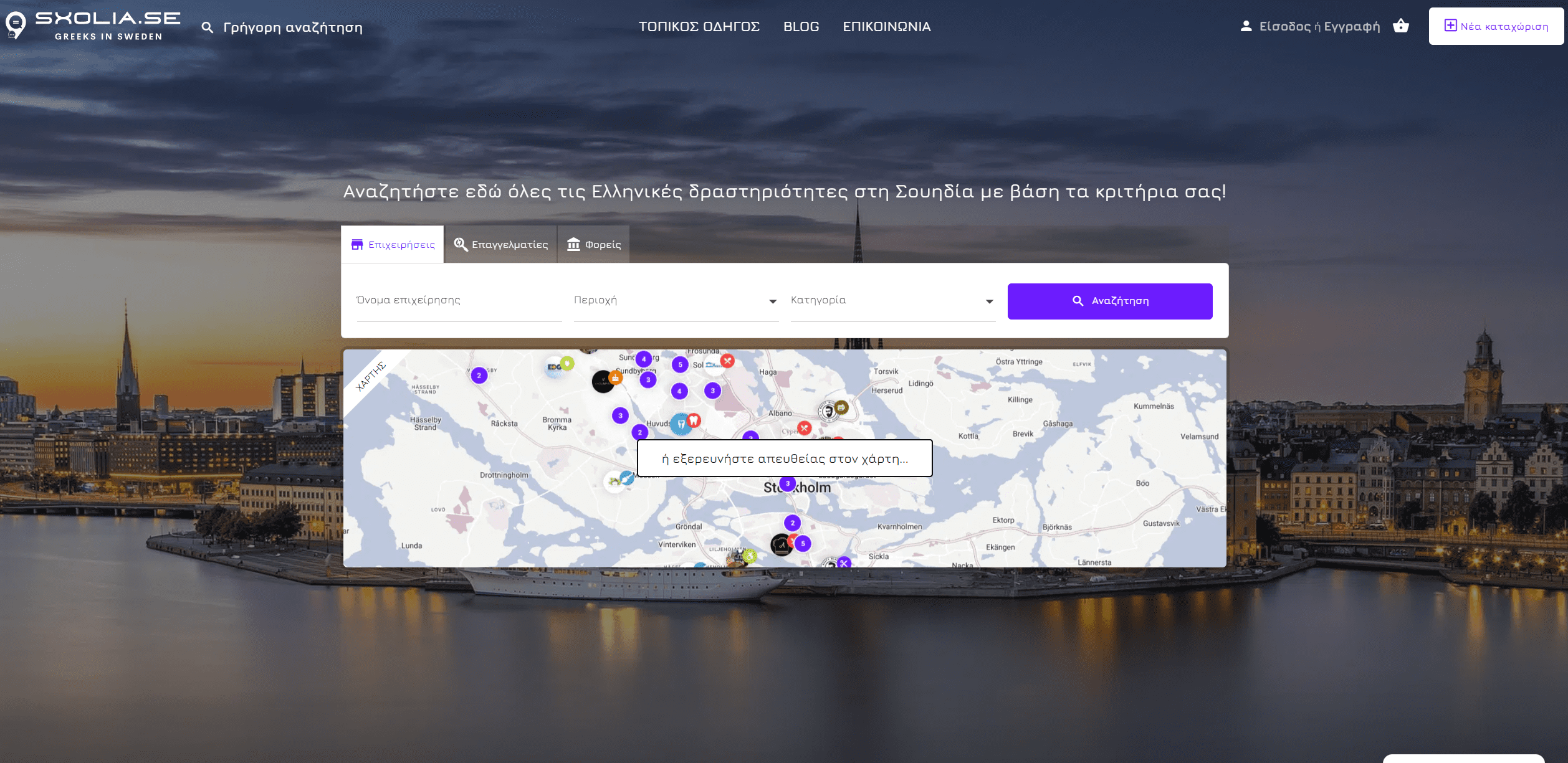
Task: Expand the Περιοχή dropdown
Action: coord(676,301)
